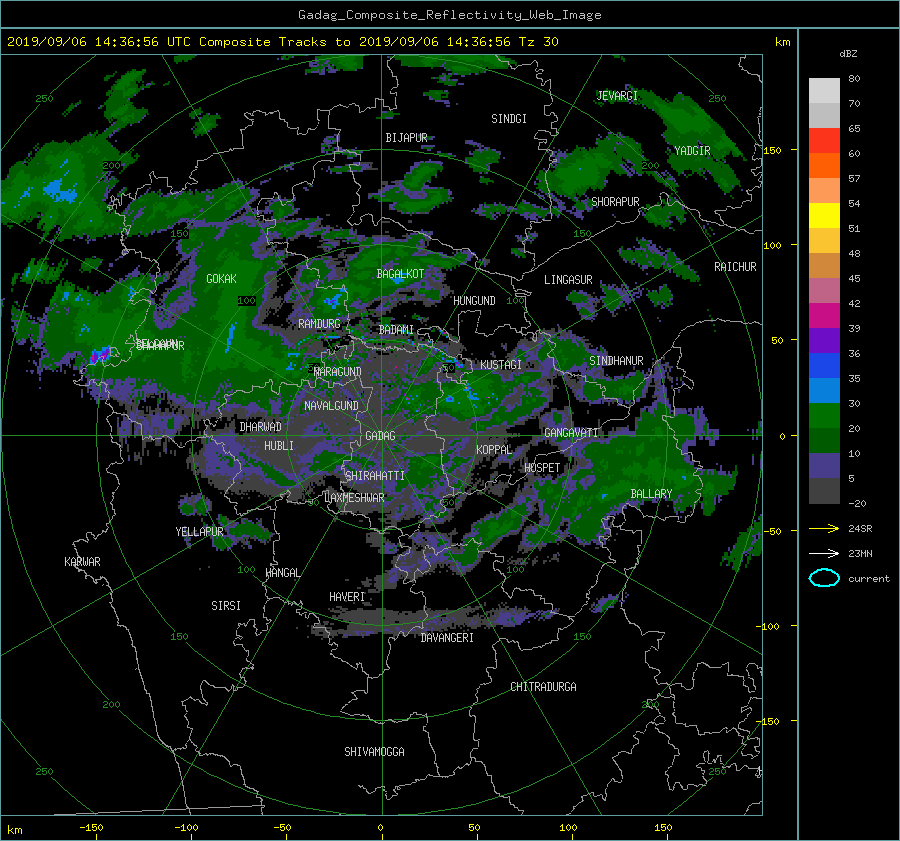Pick the orange 57-60 dBZ legend swatch
This screenshot has height=841, width=900.
(x=824, y=166)
